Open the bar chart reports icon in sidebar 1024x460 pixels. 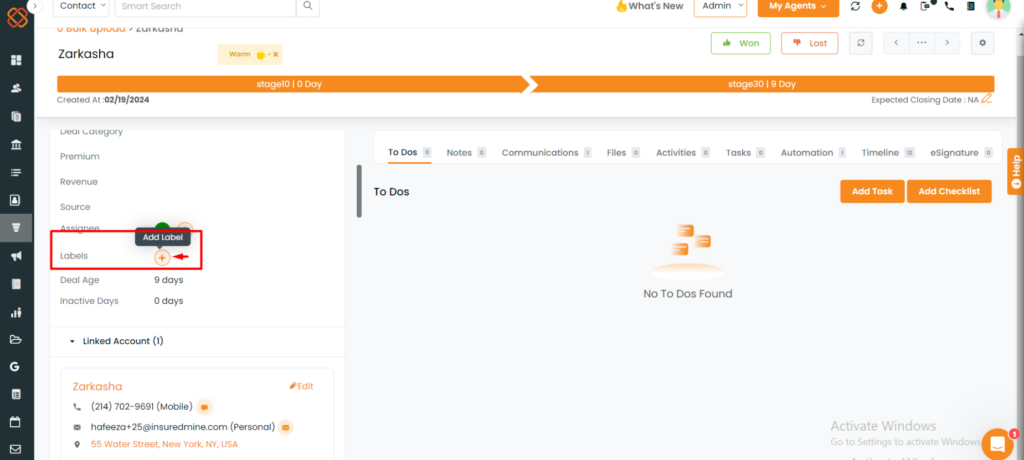[16, 312]
